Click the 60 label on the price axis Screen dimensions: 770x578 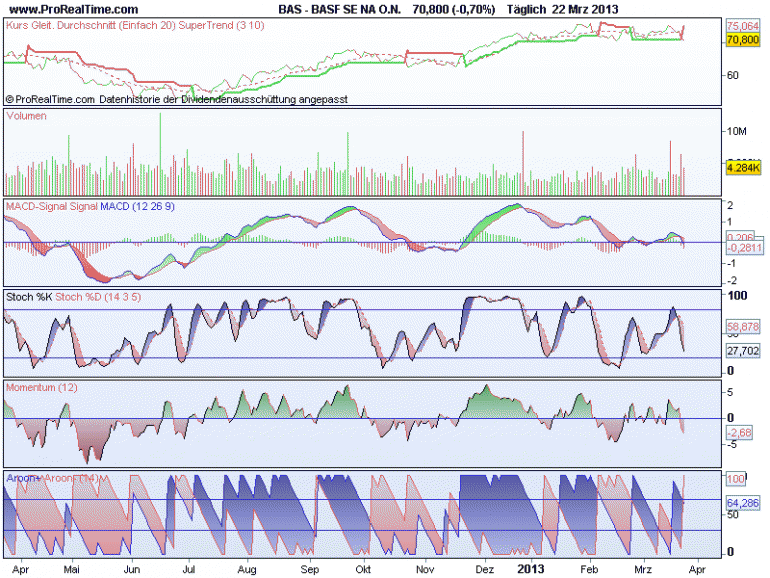click(x=733, y=75)
